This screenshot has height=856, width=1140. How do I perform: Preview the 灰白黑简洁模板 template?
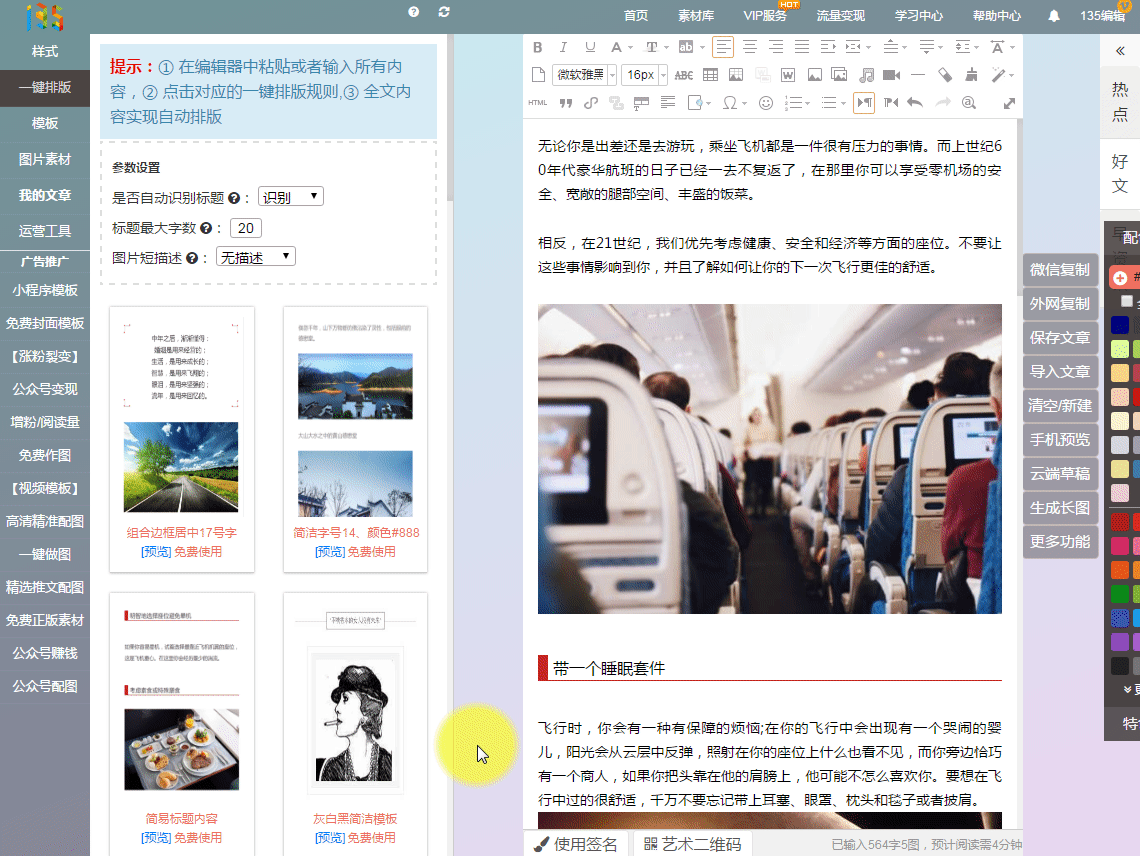pos(329,838)
